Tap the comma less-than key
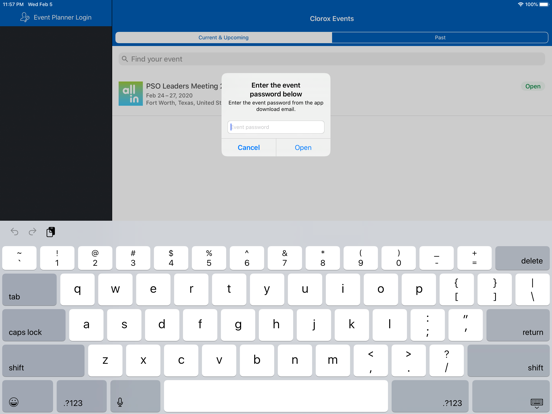The width and height of the screenshot is (552, 414). 371,361
